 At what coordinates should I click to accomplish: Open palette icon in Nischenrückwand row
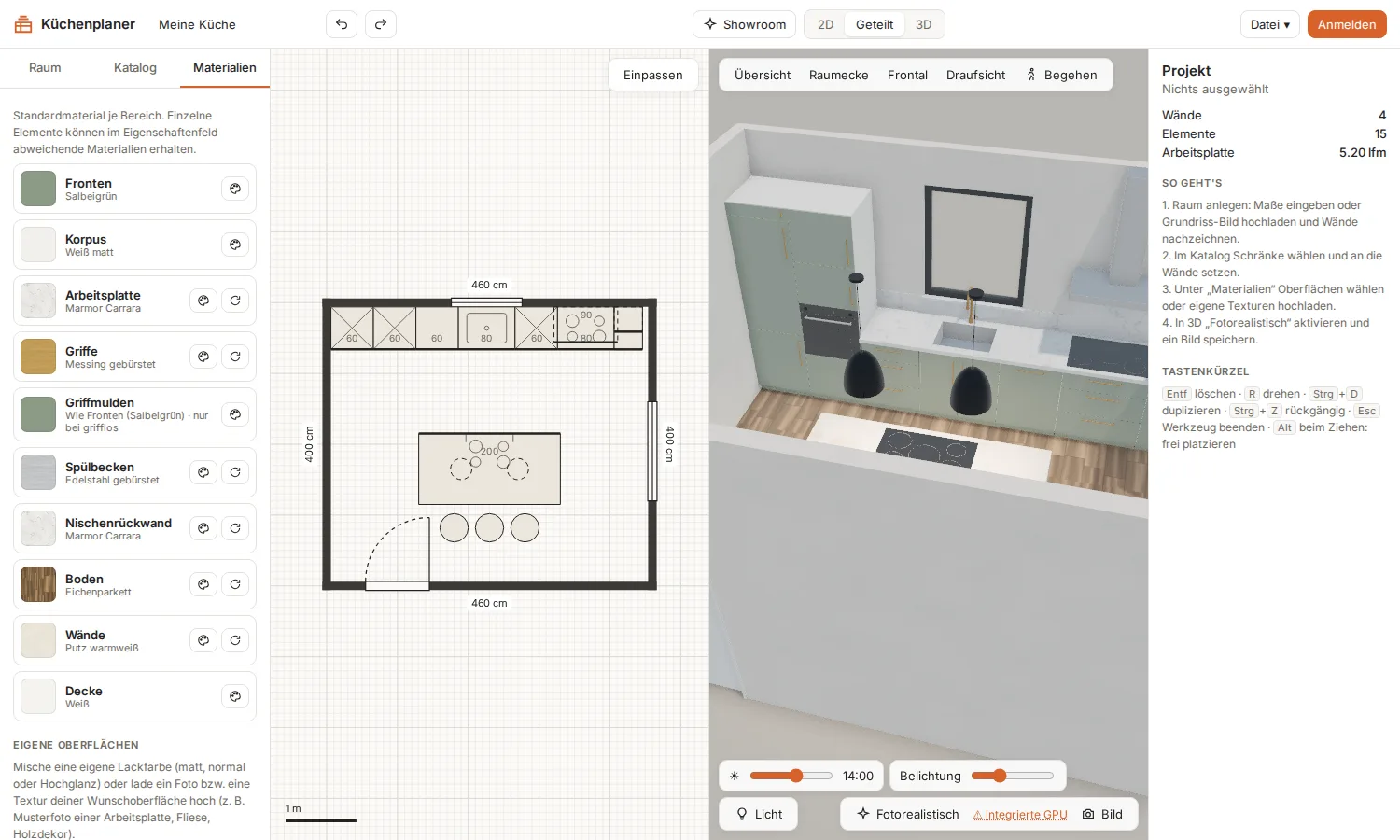(203, 528)
